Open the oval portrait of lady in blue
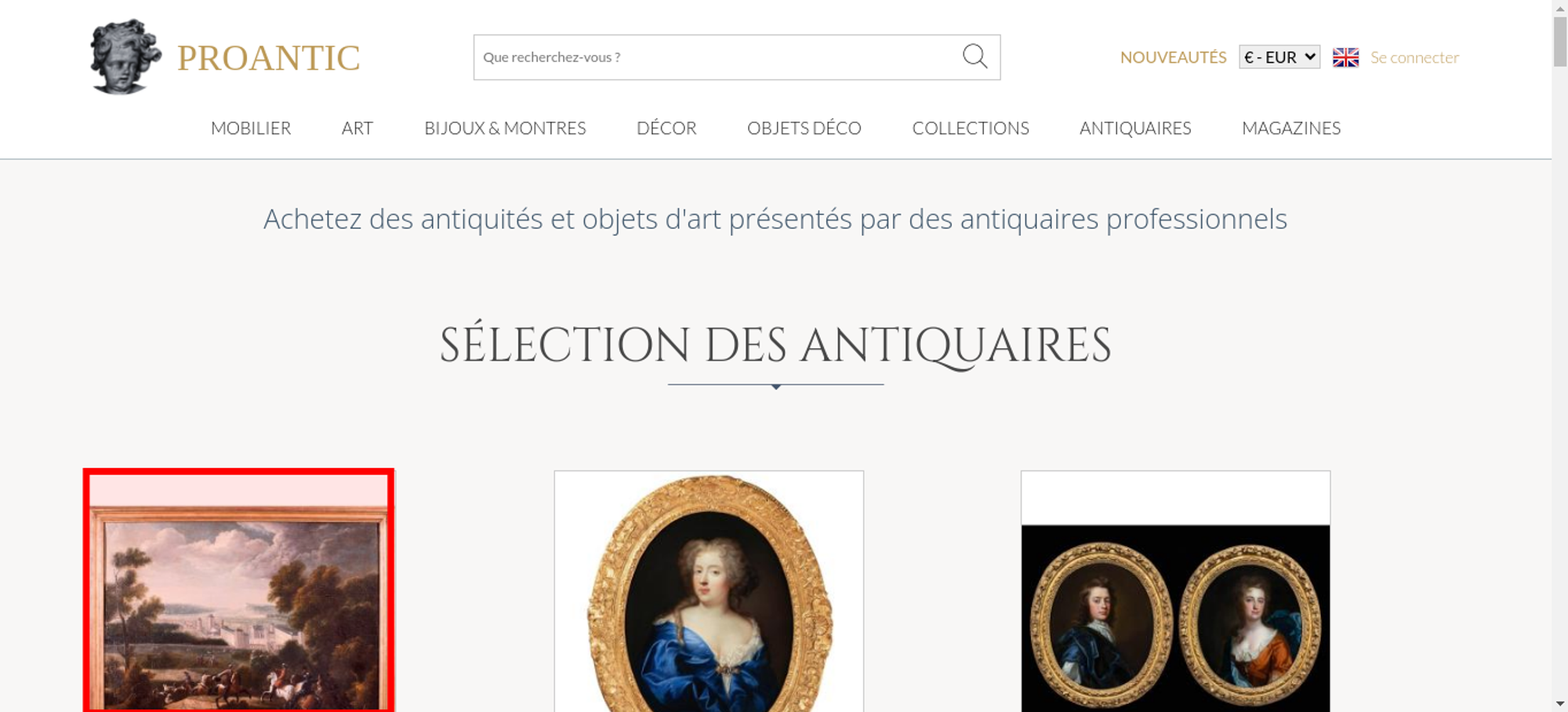The image size is (1568, 712). click(x=709, y=591)
